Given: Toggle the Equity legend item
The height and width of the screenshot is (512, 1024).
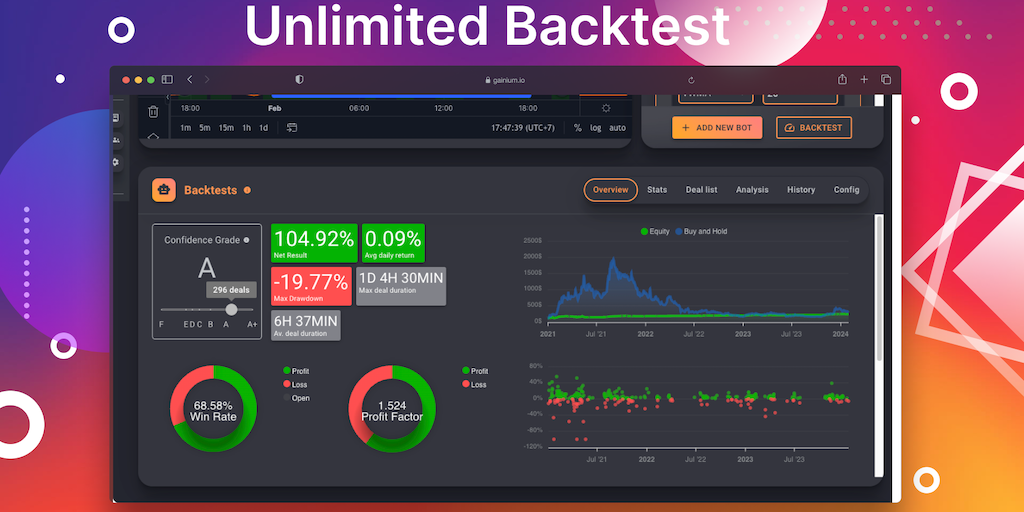Looking at the screenshot, I should click(x=655, y=231).
